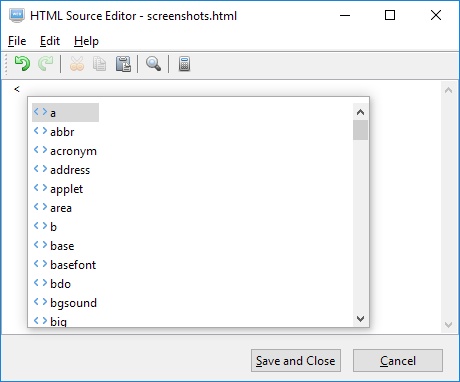
Task: Click the Cut scissors icon
Action: tap(77, 64)
